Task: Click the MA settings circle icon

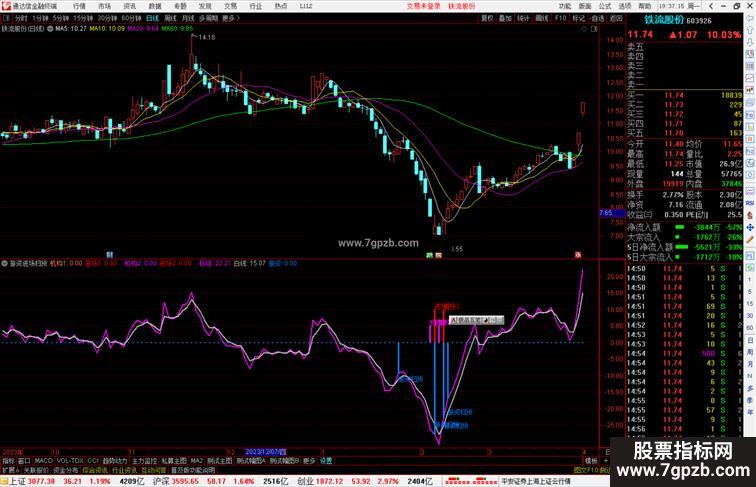Action: [50, 28]
